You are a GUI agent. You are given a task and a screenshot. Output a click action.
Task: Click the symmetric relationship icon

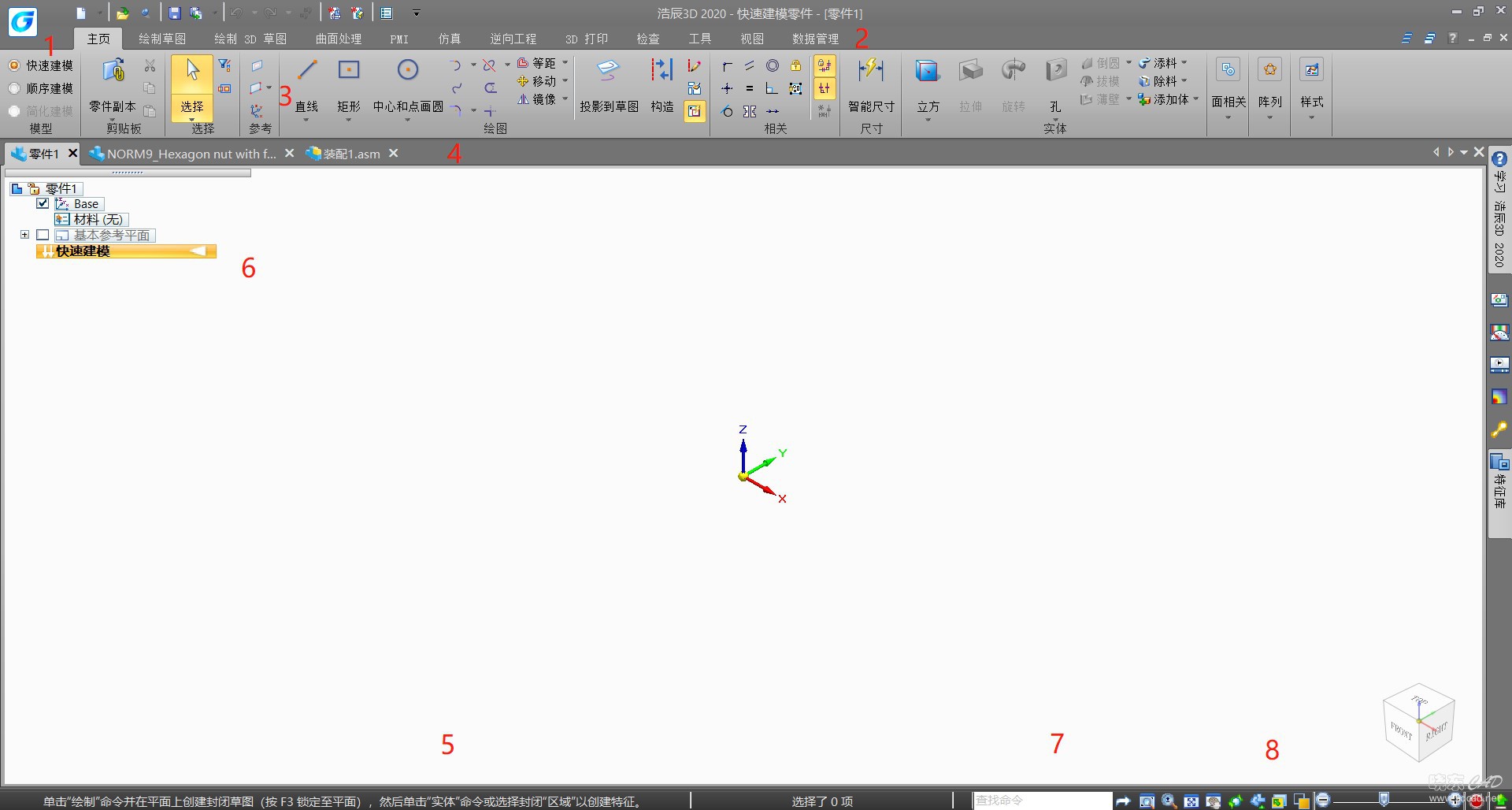750,111
